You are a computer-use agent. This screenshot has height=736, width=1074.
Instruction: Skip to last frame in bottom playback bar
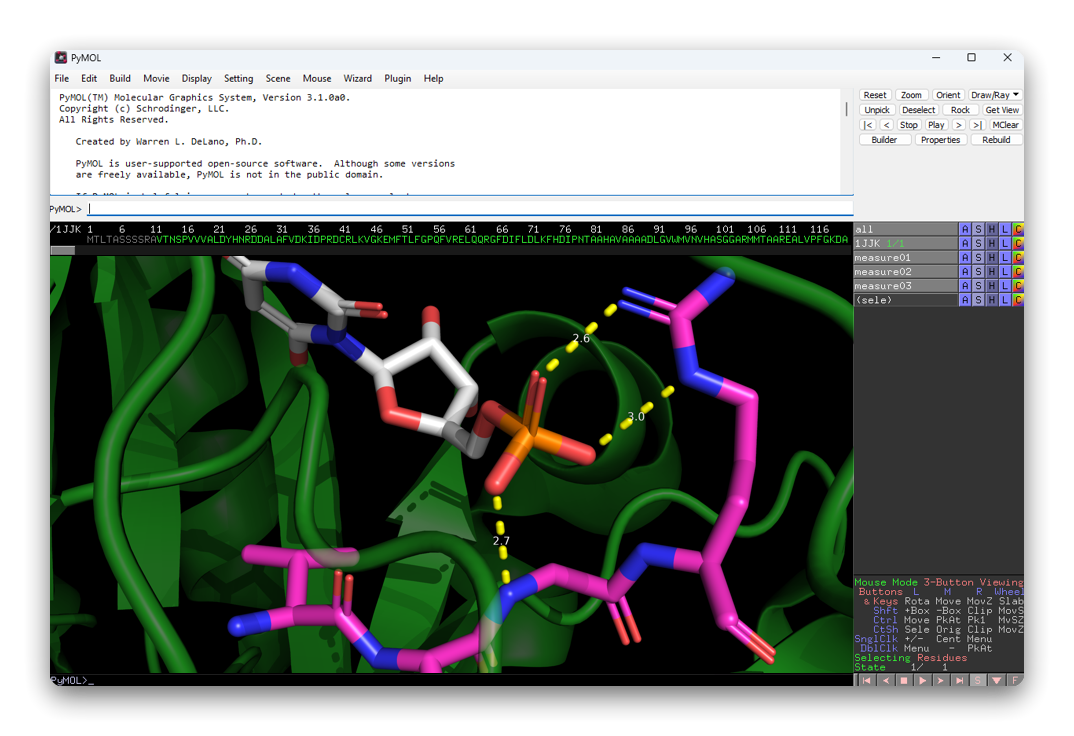960,681
